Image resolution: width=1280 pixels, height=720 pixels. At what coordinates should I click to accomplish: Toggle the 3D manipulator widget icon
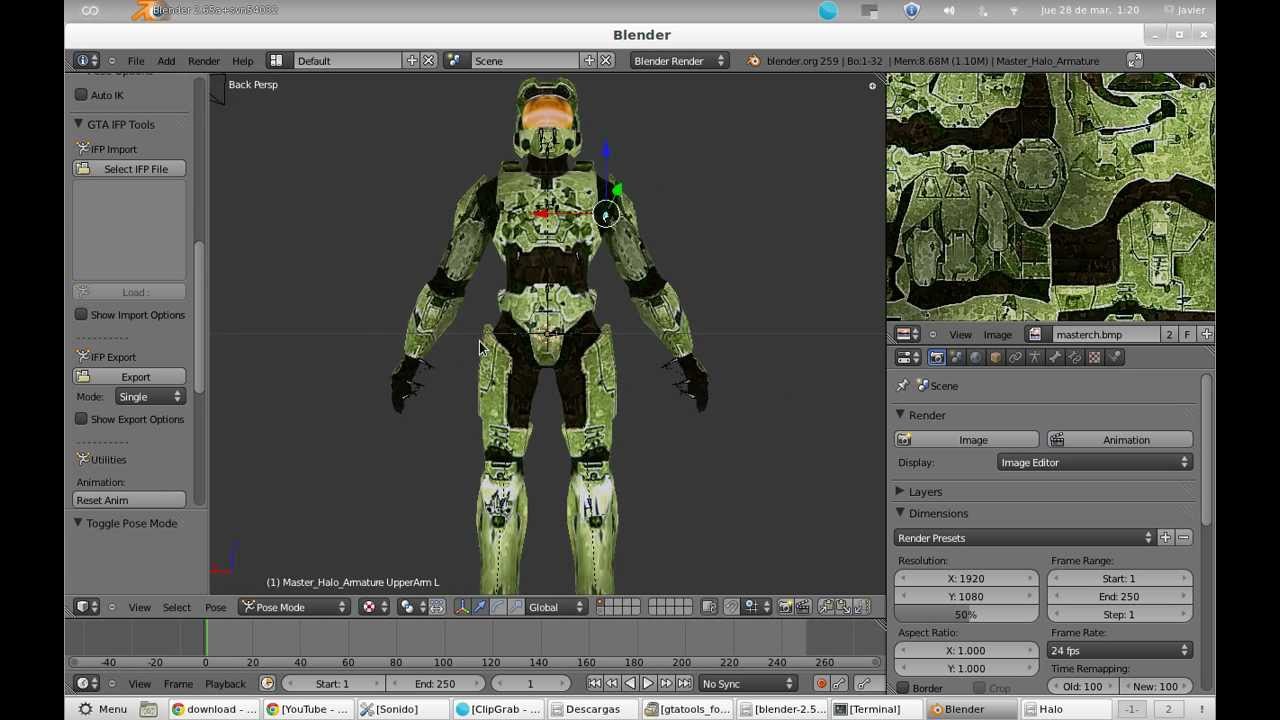click(461, 607)
